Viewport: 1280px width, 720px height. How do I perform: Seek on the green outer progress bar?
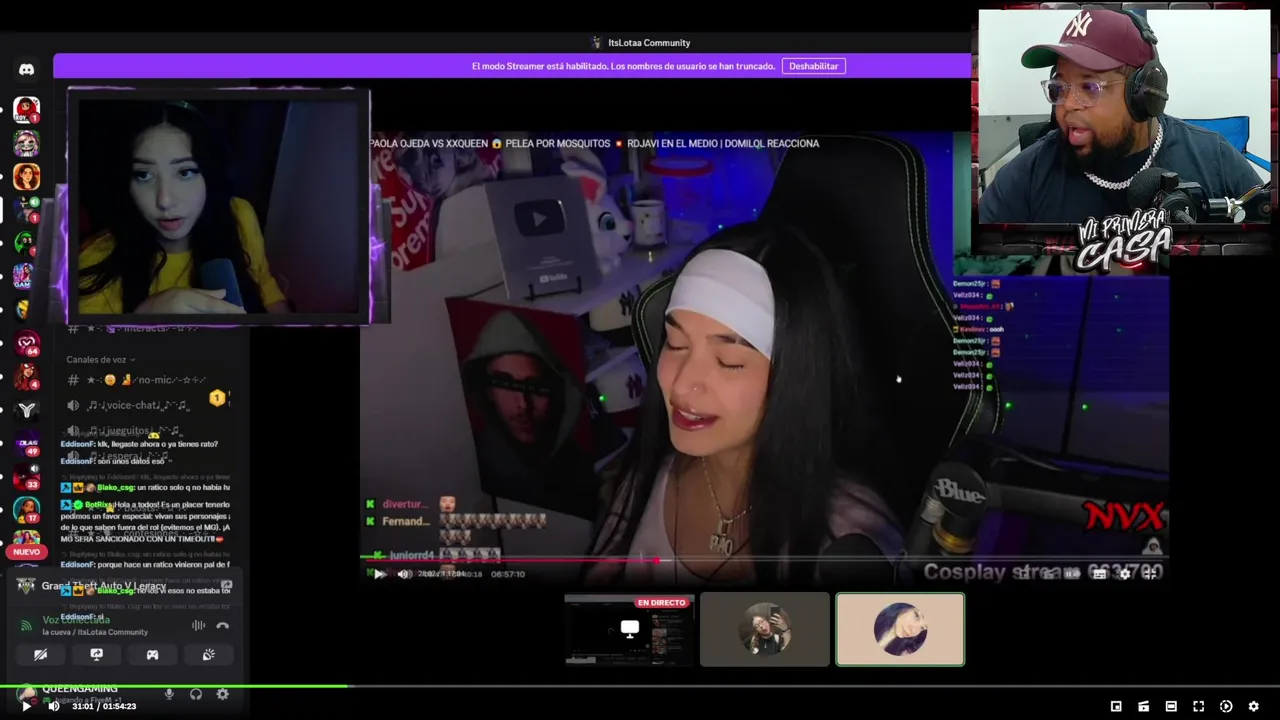point(640,686)
